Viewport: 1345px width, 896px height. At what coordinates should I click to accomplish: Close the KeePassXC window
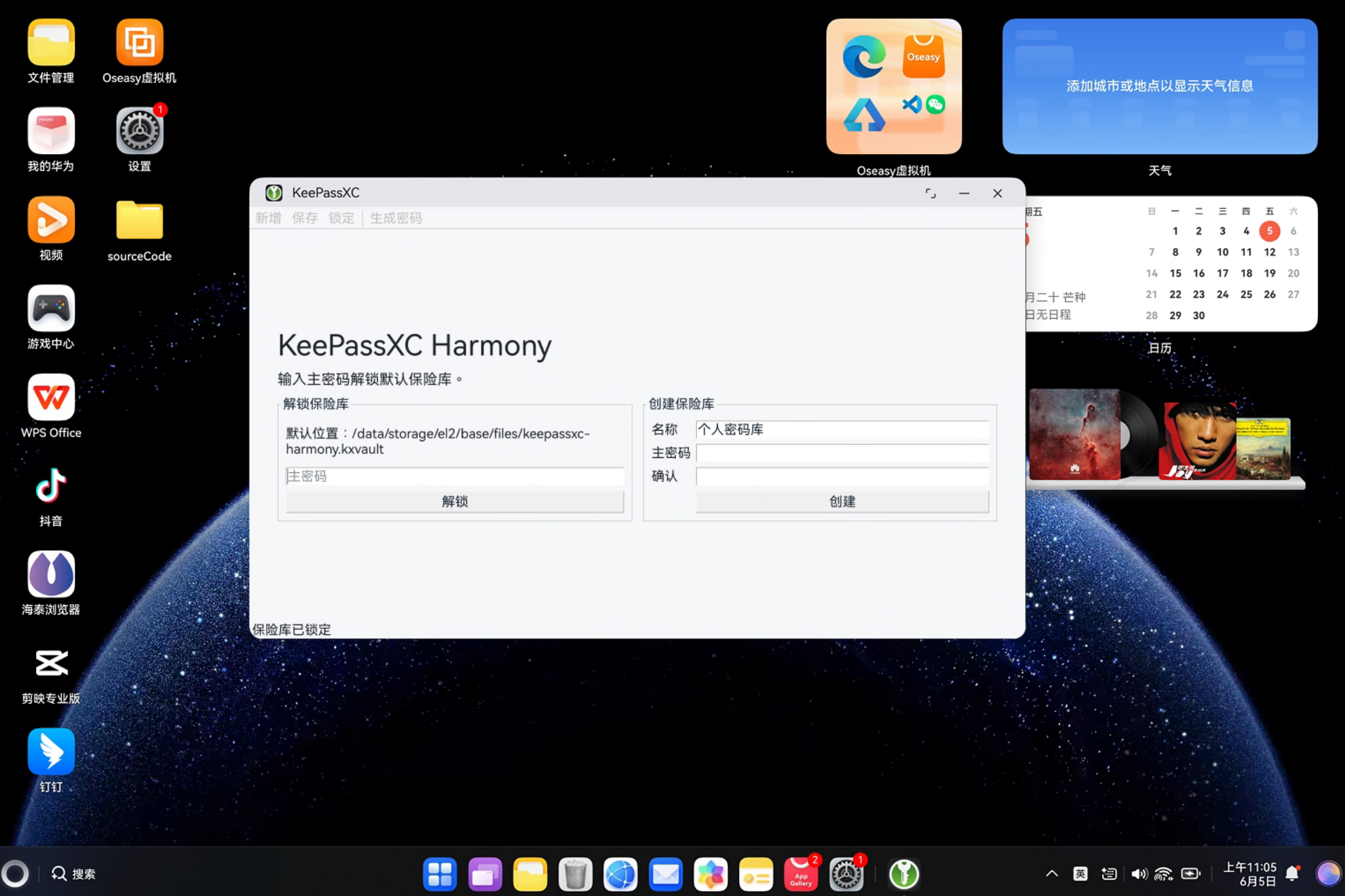pyautogui.click(x=998, y=193)
